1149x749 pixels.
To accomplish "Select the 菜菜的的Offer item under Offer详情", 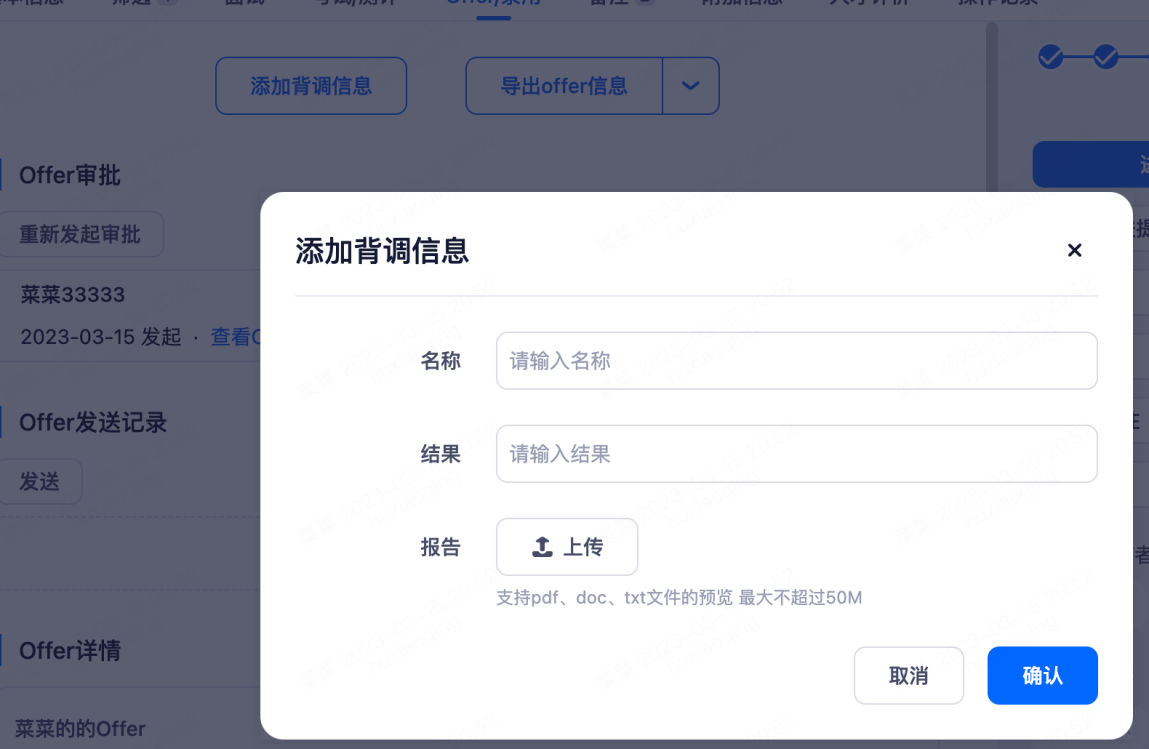I will pos(80,728).
